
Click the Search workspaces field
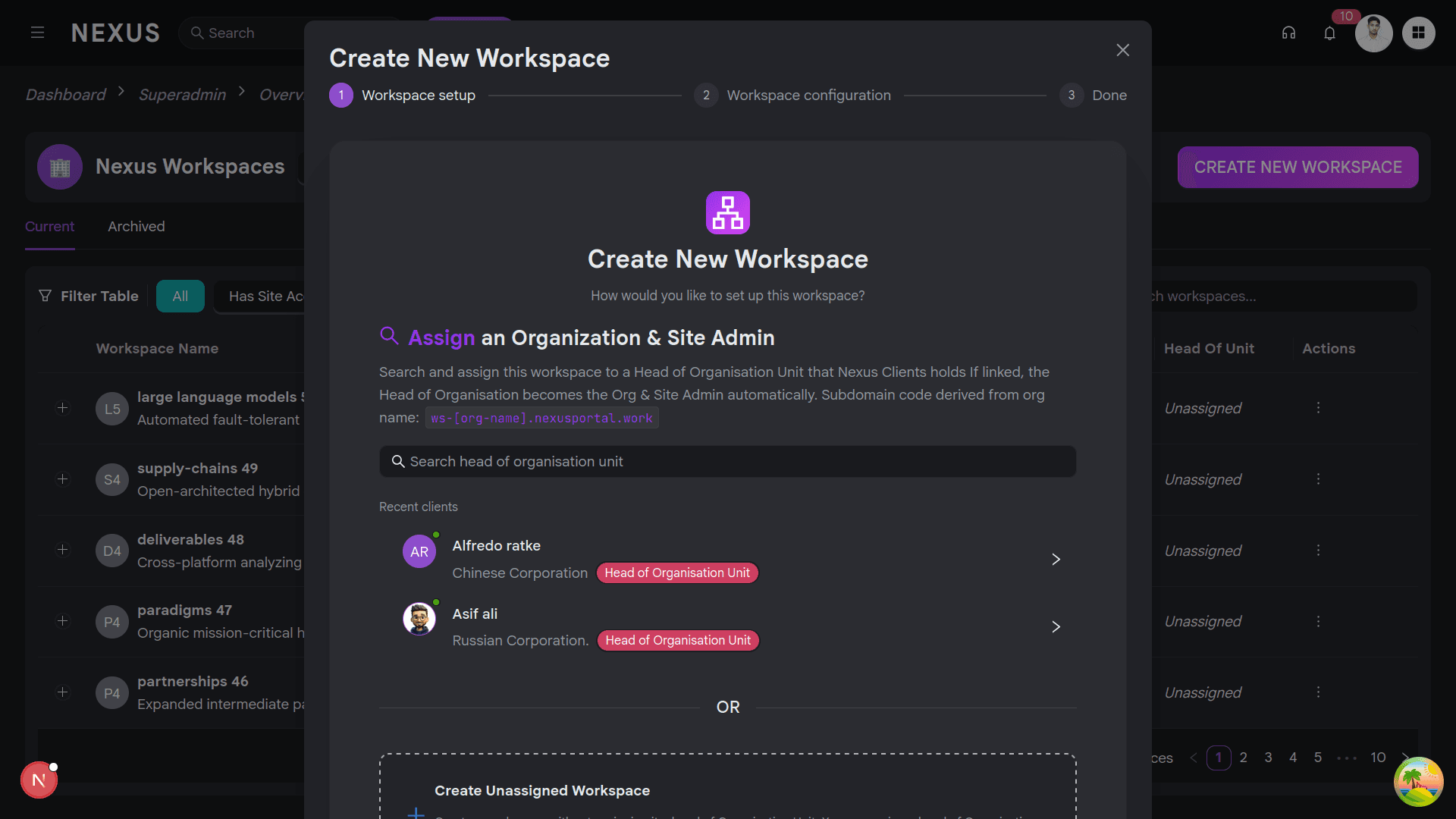1284,297
